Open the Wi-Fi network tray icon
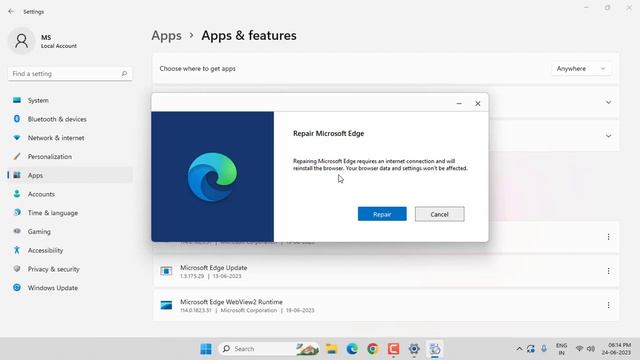The height and width of the screenshot is (360, 640). (x=579, y=349)
